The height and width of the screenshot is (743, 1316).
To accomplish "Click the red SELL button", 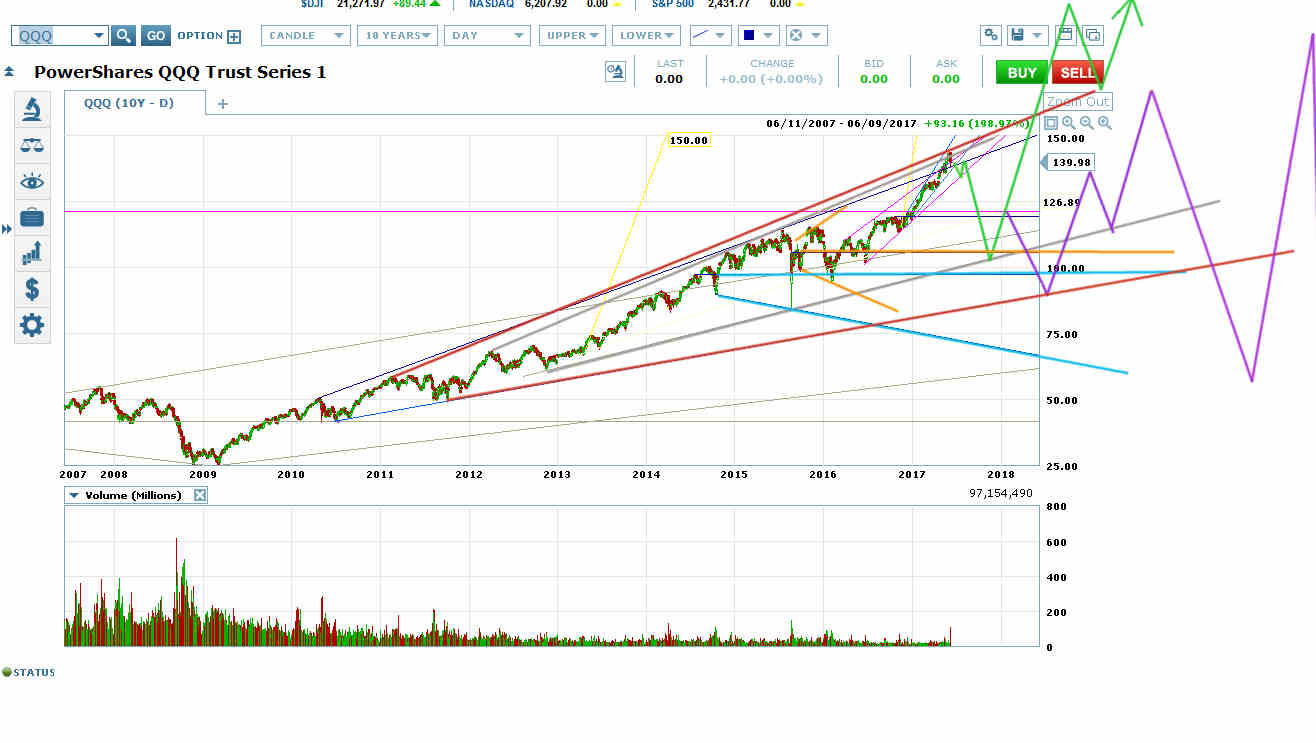I will (1078, 73).
